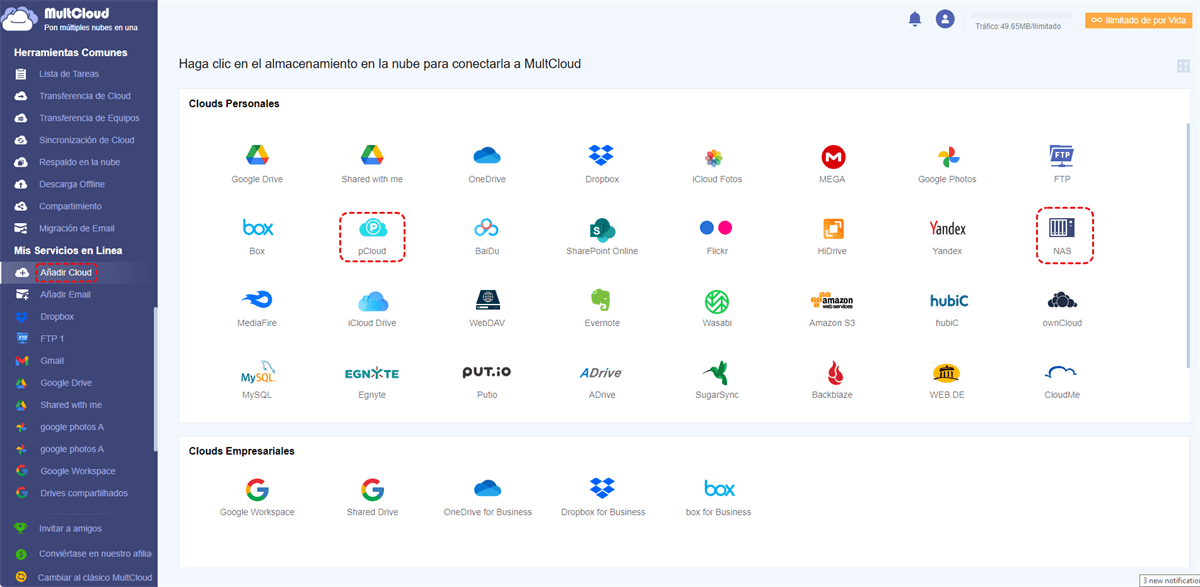Viewport: 1200px width, 587px height.
Task: Click the Ilimitado de por Vida button
Action: tap(1138, 19)
